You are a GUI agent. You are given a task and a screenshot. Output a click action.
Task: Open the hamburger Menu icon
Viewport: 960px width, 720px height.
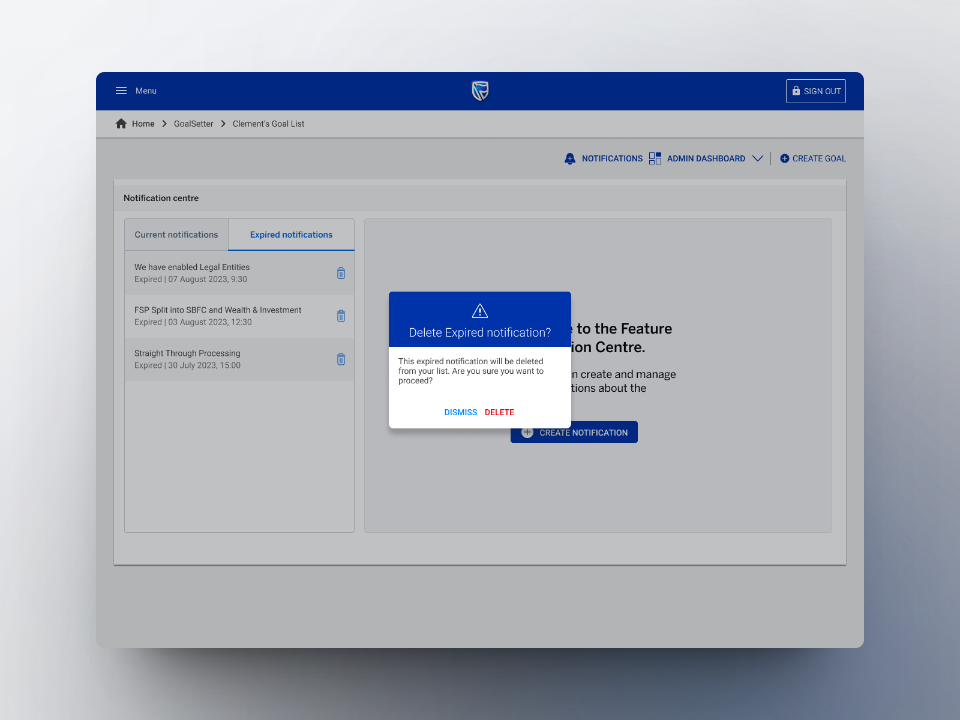click(121, 91)
